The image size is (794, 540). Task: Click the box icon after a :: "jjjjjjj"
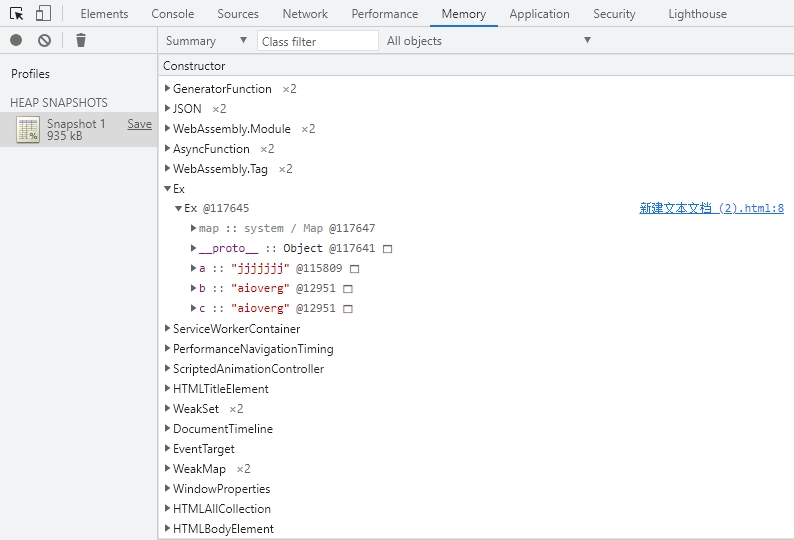[x=354, y=269]
